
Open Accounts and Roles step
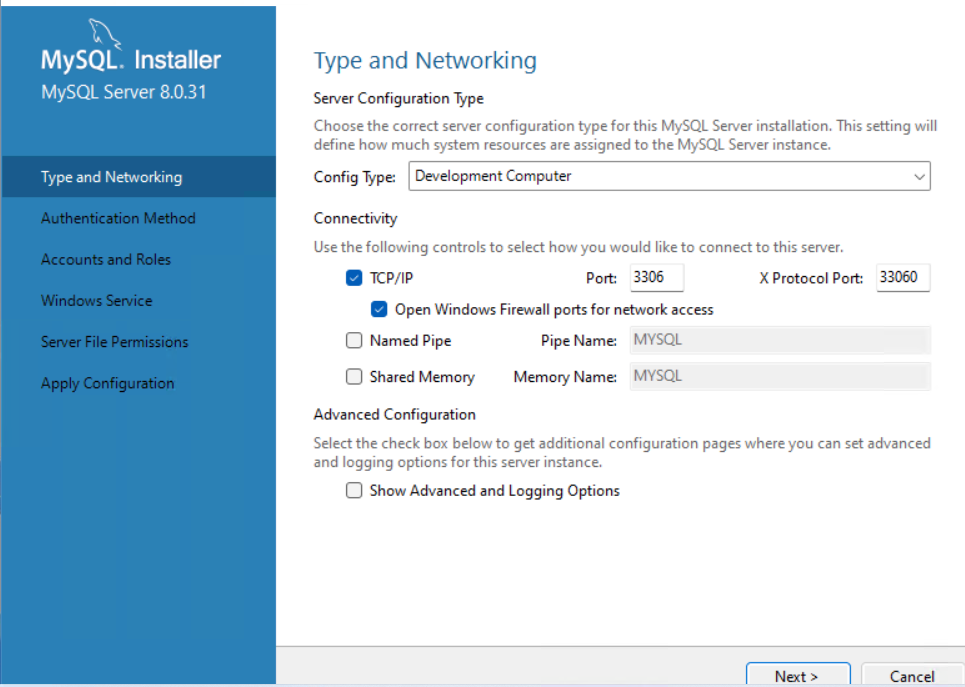coord(106,259)
